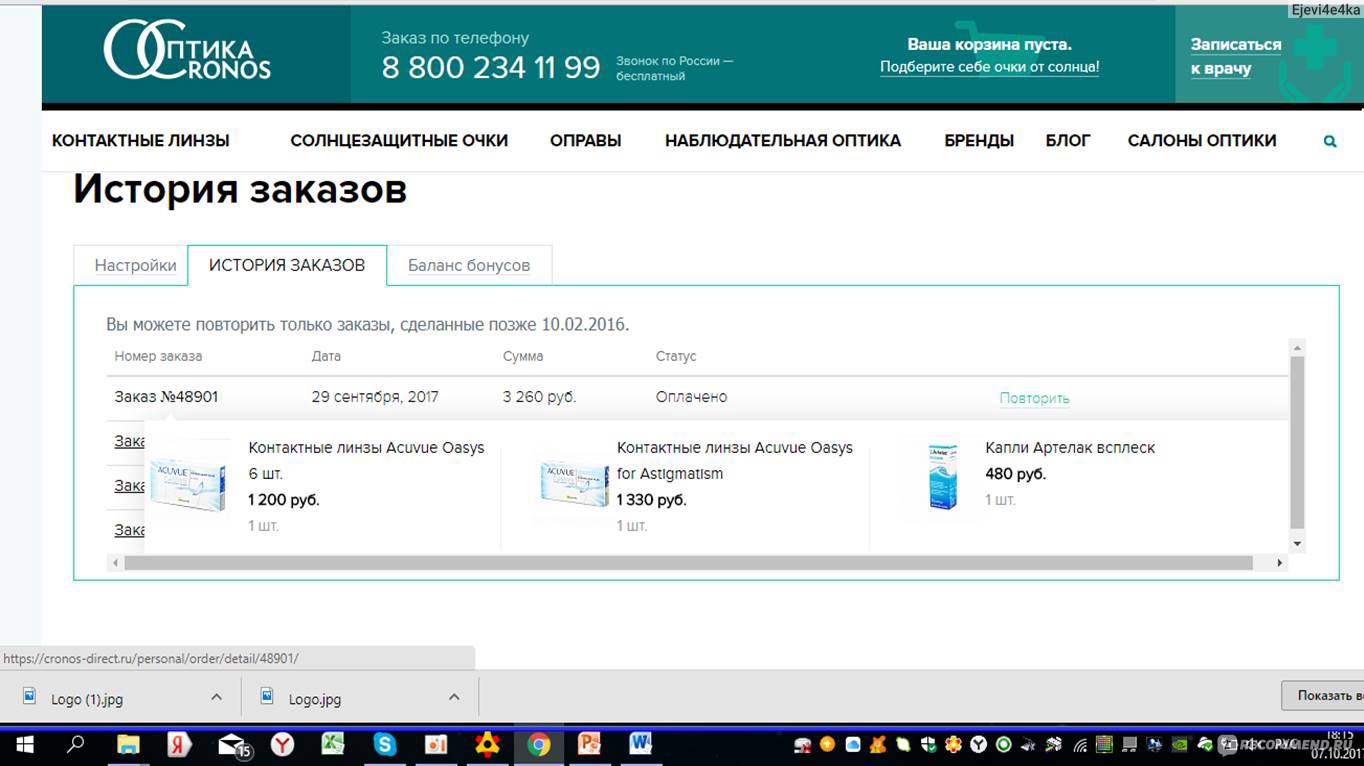Image resolution: width=1364 pixels, height=766 pixels.
Task: Open Acuvue Oasys for Astigmatism product link
Action: 735,460
